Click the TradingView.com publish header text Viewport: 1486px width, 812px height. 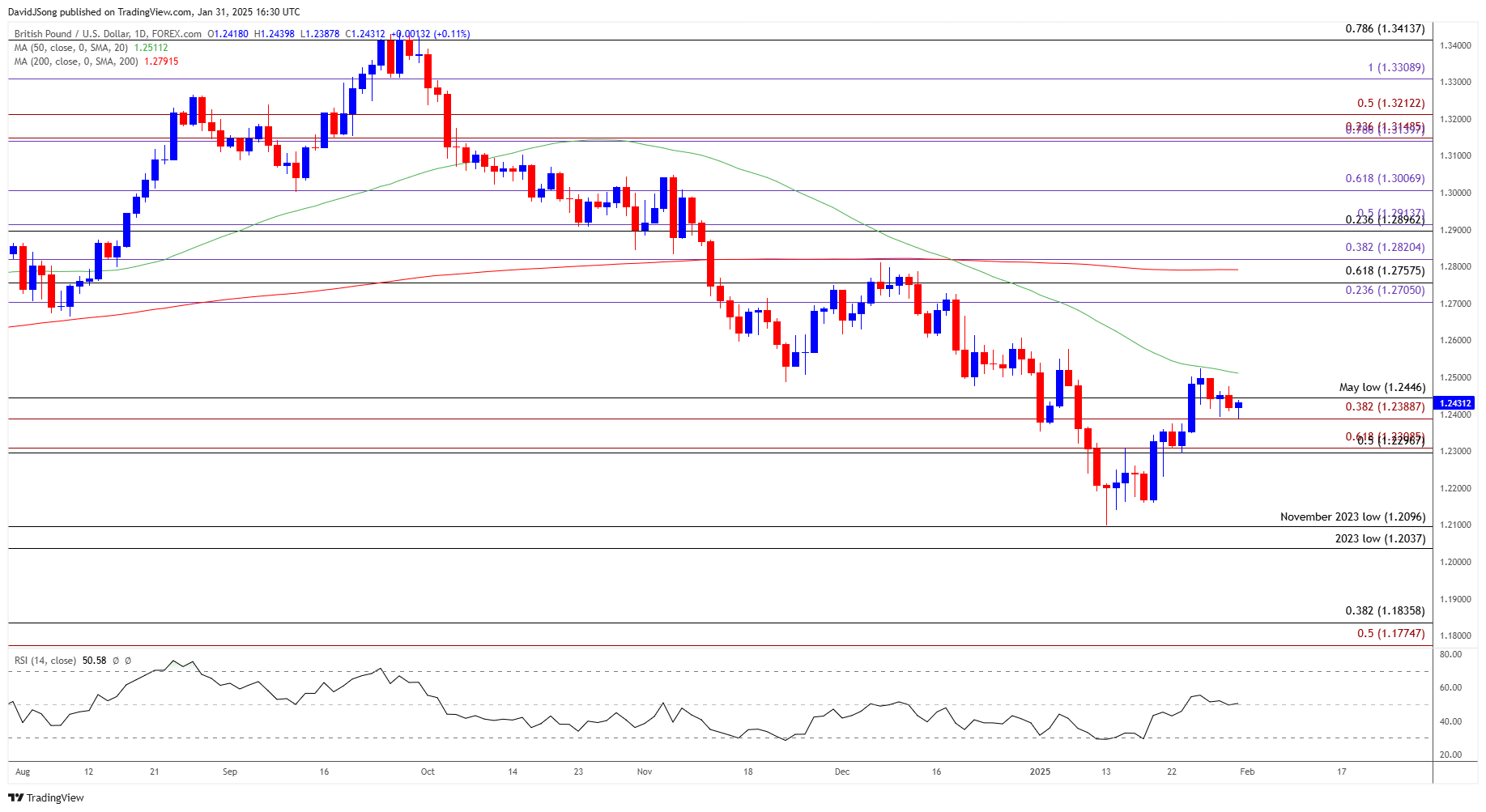[152, 12]
